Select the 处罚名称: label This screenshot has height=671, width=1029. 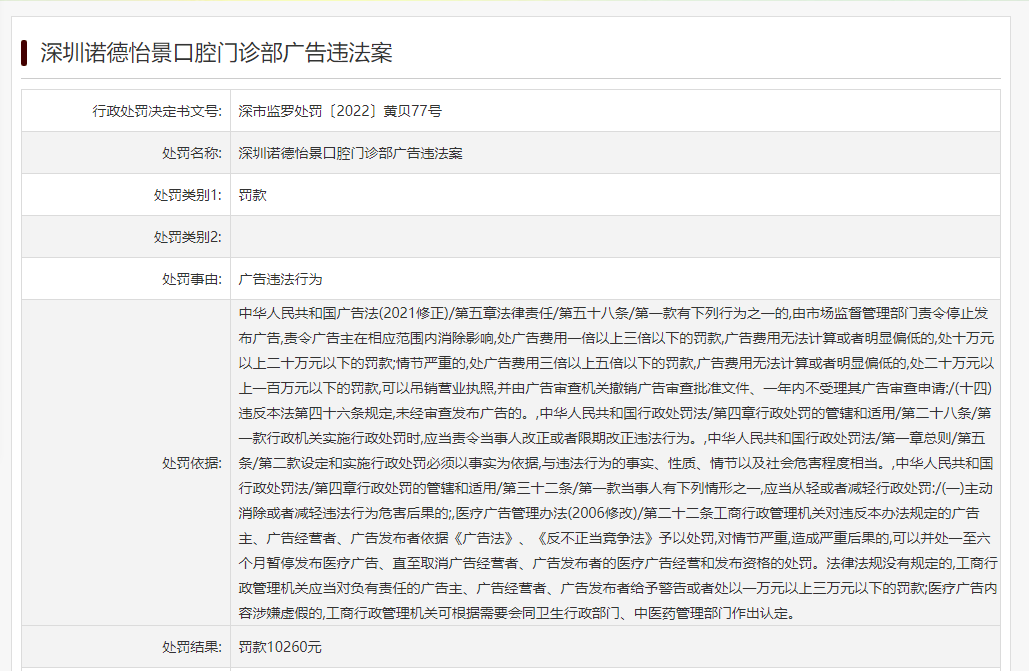[192, 153]
